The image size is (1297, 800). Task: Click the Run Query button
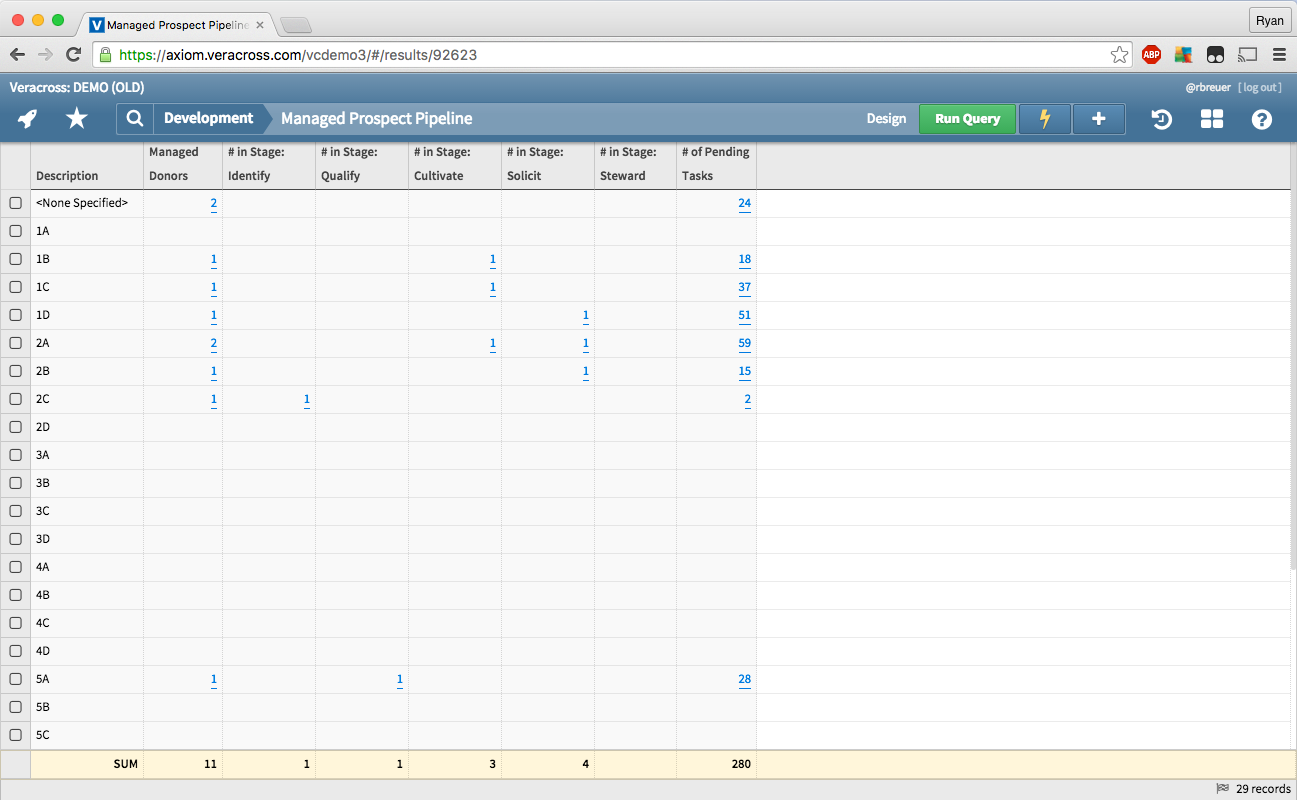(967, 119)
